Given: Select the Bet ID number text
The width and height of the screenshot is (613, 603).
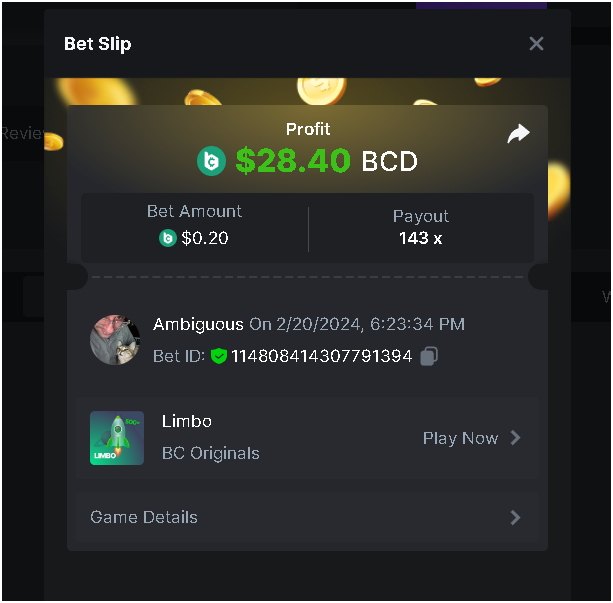Looking at the screenshot, I should [321, 356].
